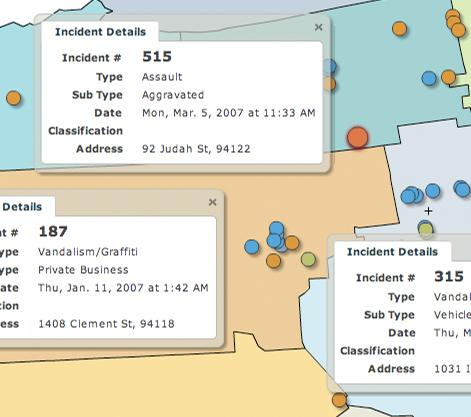Click the blue marker beside the orange one, upper right
Viewport: 471px width, 417px height.
pyautogui.click(x=429, y=78)
